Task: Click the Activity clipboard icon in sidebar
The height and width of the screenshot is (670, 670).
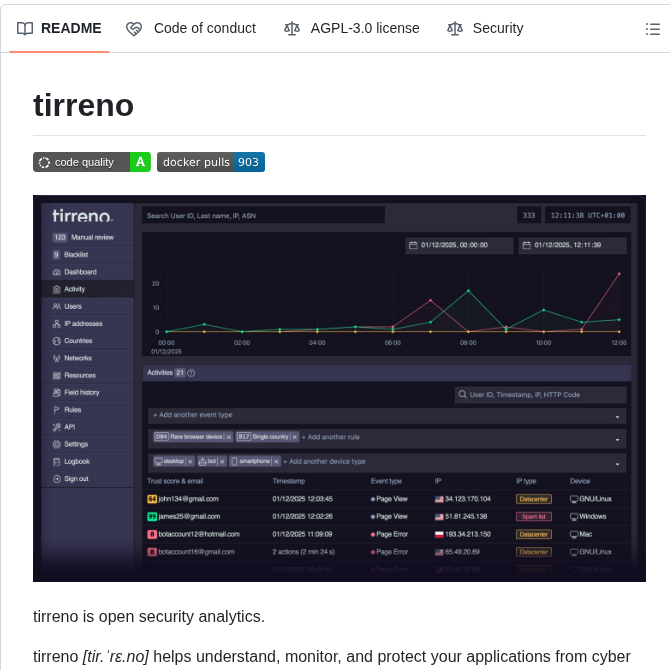Action: tap(56, 289)
